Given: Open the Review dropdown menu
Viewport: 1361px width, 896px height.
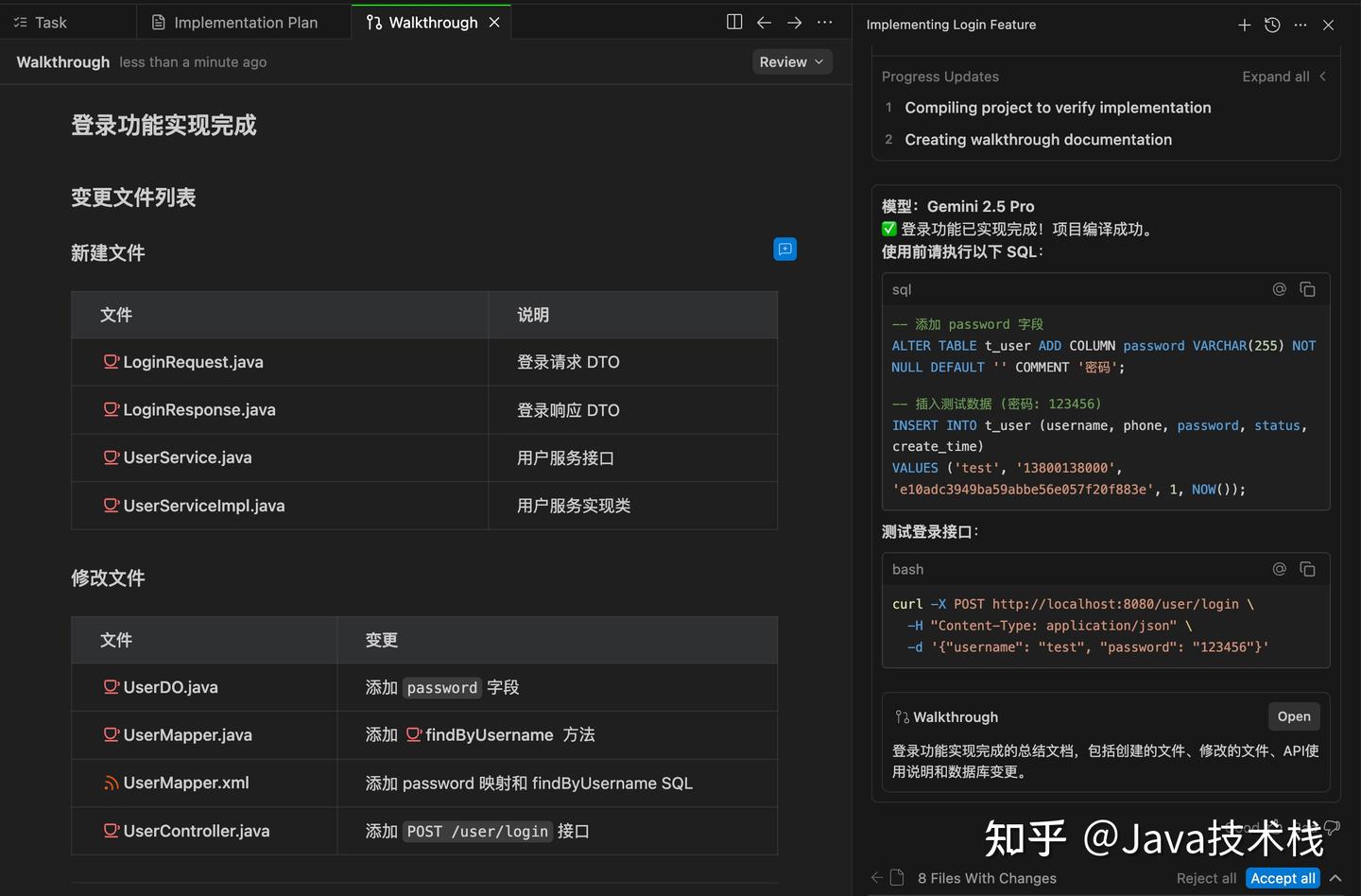Looking at the screenshot, I should tap(792, 61).
